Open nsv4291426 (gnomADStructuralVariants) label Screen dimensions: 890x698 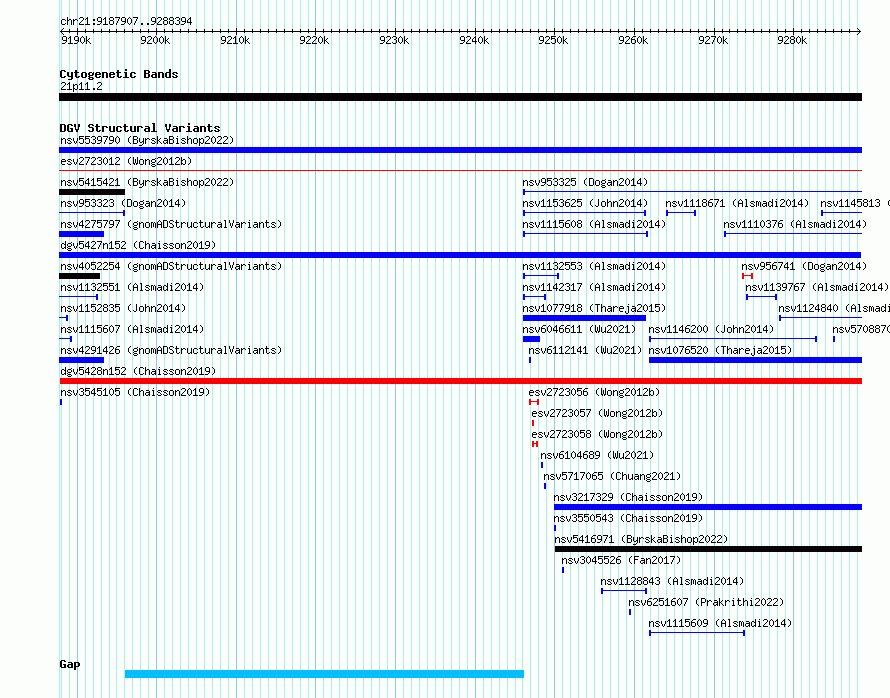(171, 350)
